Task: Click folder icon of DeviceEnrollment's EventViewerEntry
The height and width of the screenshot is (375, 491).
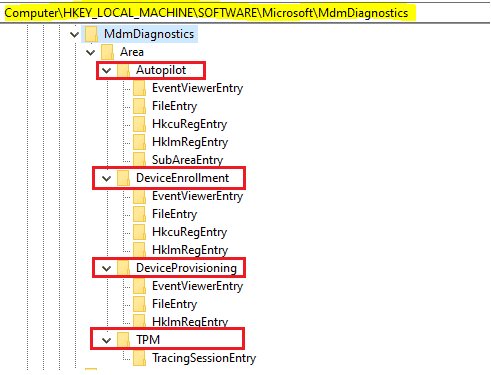Action: pos(139,196)
